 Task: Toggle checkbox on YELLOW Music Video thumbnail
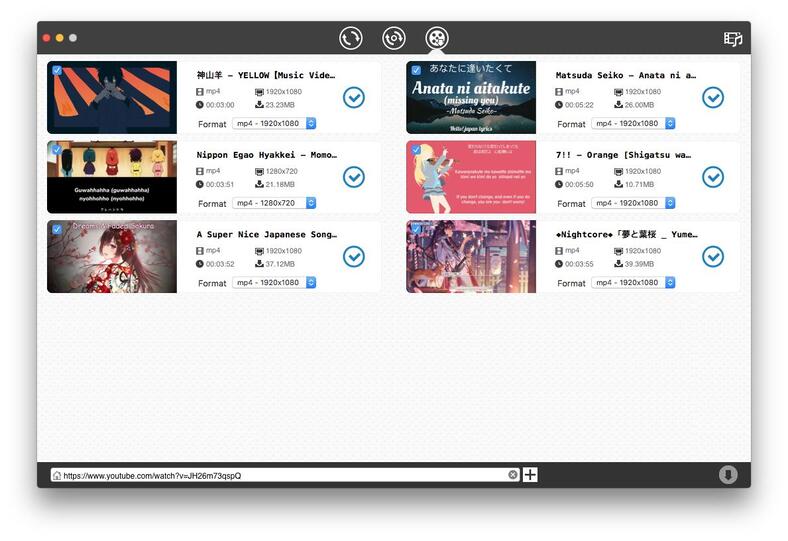click(x=57, y=70)
